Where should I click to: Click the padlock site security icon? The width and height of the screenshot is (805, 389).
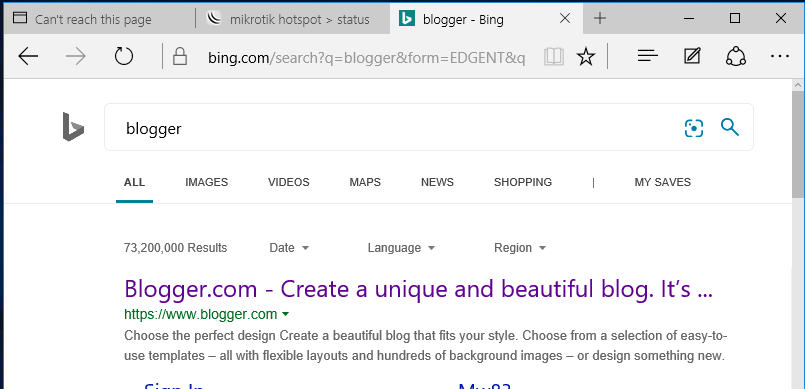click(180, 56)
